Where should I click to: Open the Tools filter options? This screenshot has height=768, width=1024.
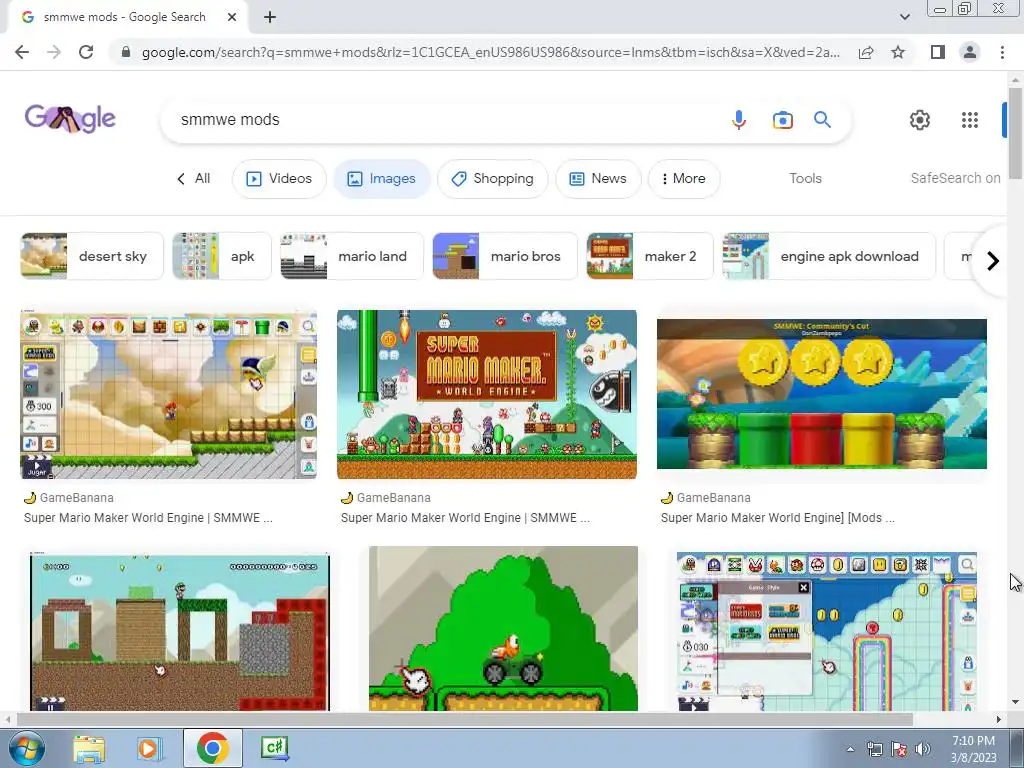pyautogui.click(x=805, y=178)
